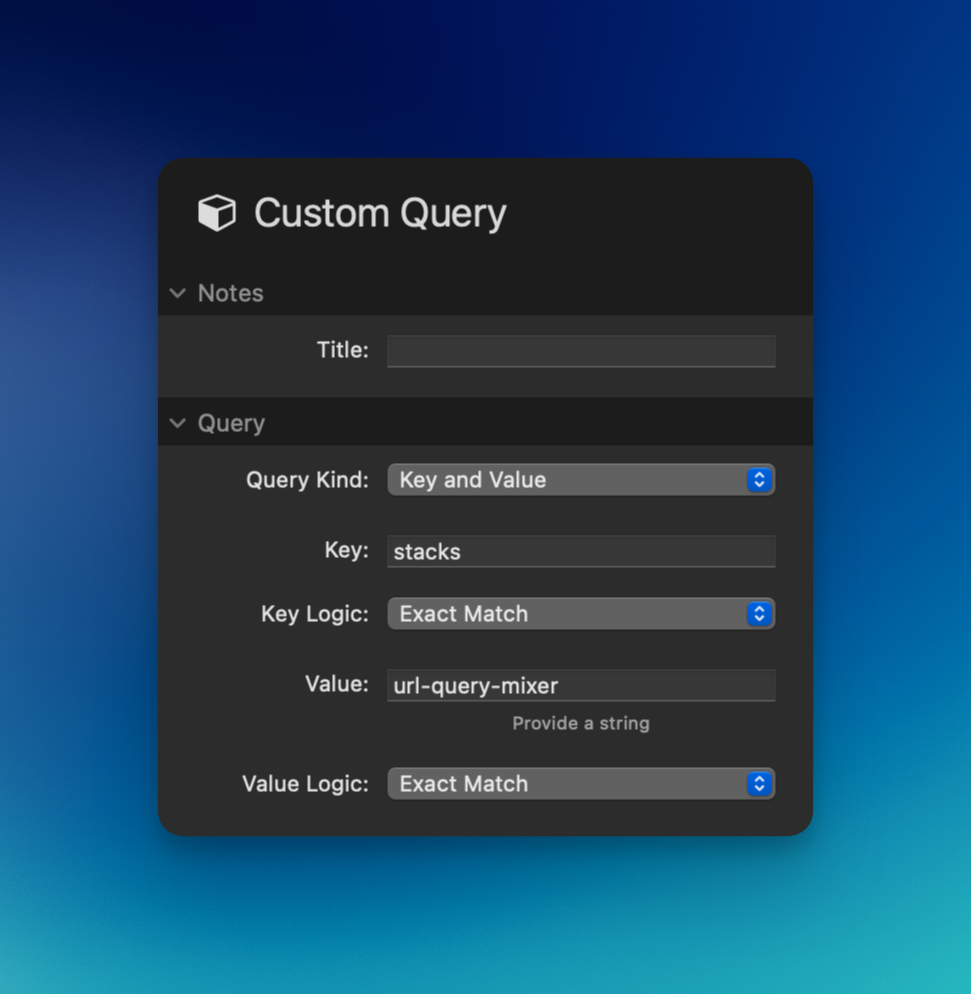Collapse the Notes section chevron

(178, 293)
